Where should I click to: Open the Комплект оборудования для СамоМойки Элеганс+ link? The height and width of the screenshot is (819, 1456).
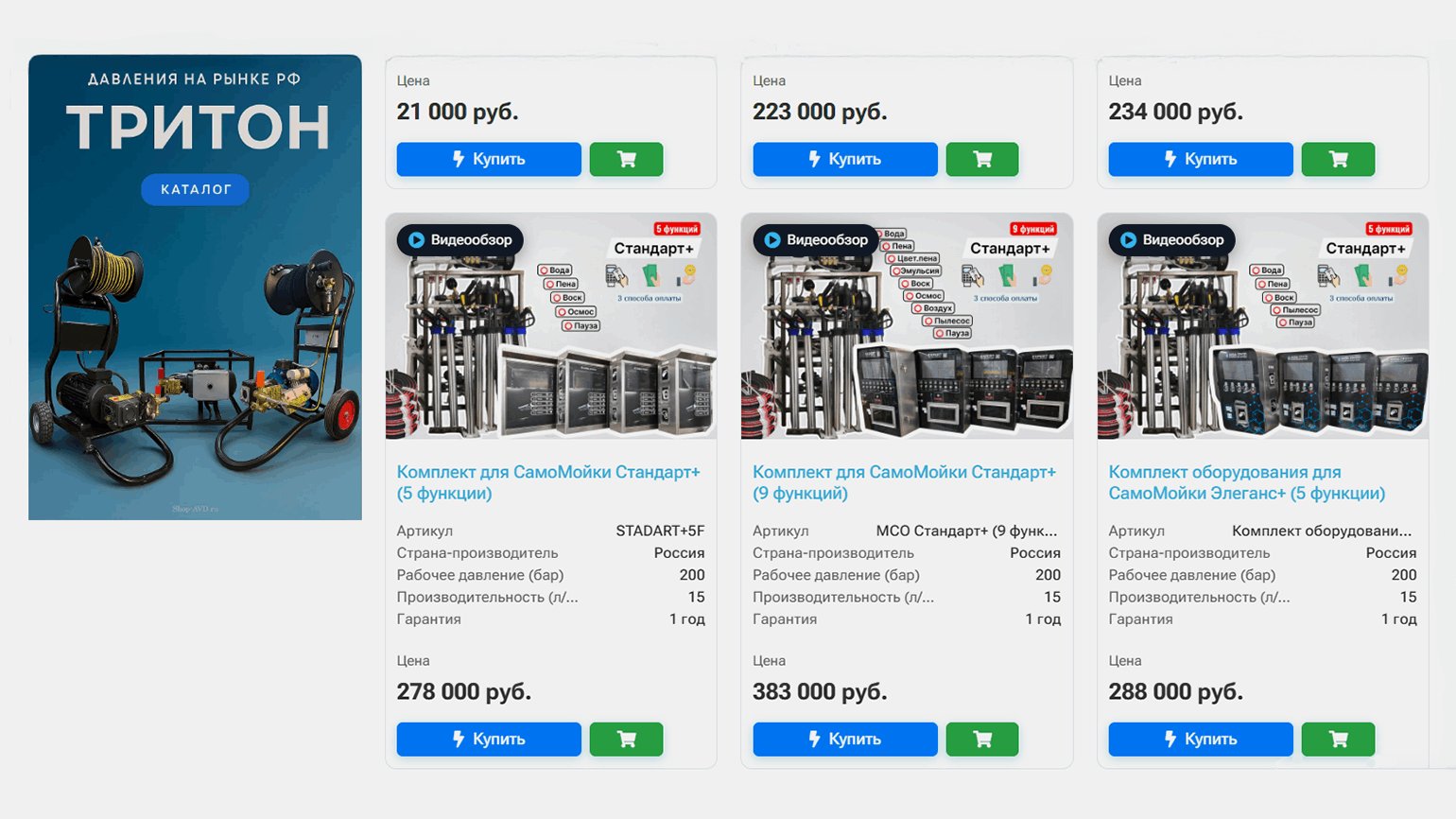1246,482
